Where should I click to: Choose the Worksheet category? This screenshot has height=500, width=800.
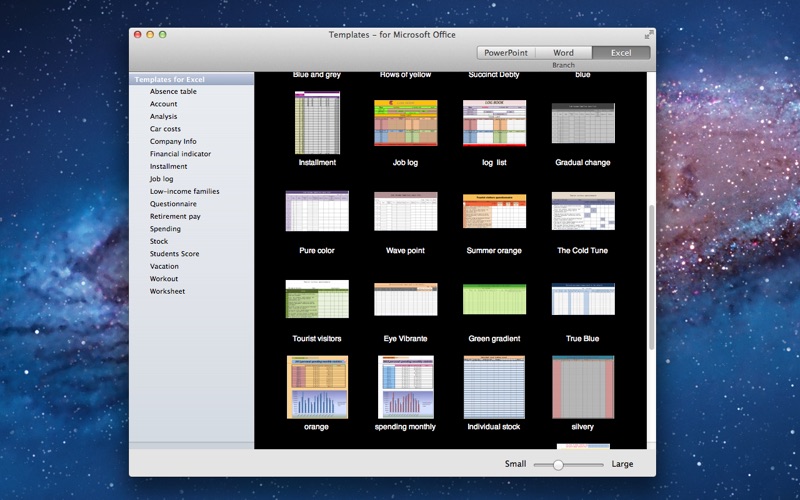167,291
